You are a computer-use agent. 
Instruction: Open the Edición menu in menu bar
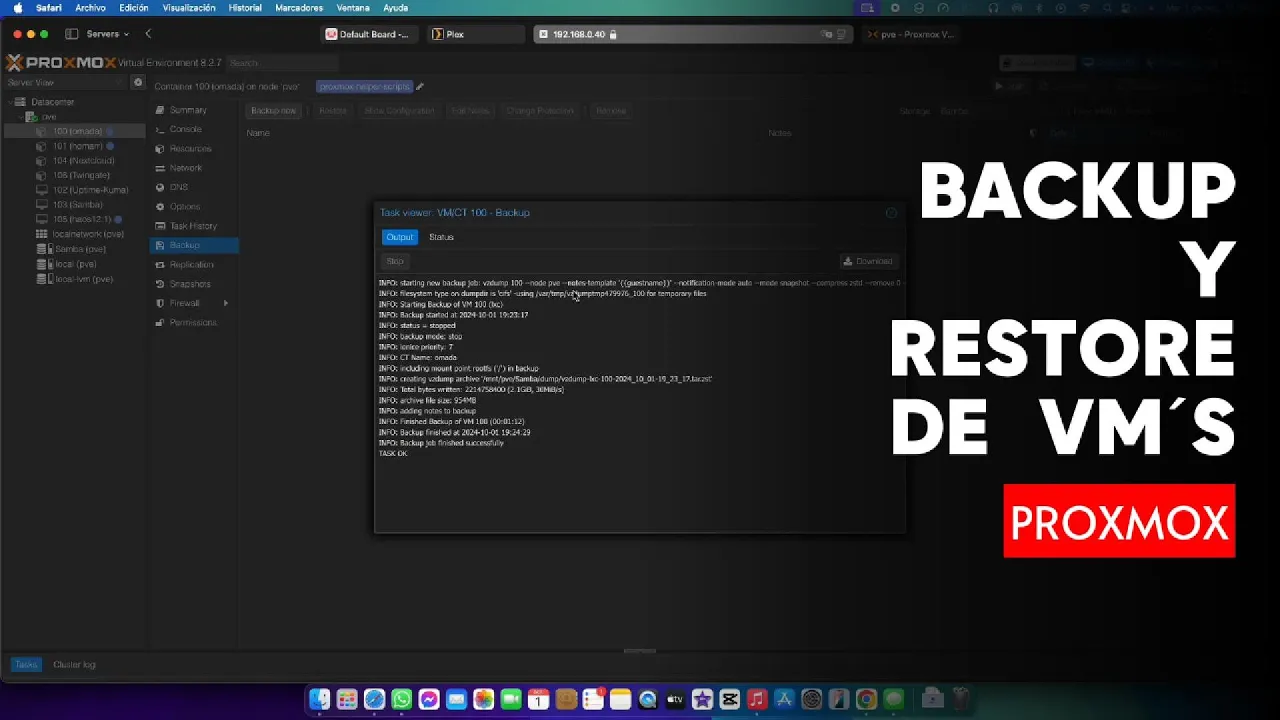point(133,8)
